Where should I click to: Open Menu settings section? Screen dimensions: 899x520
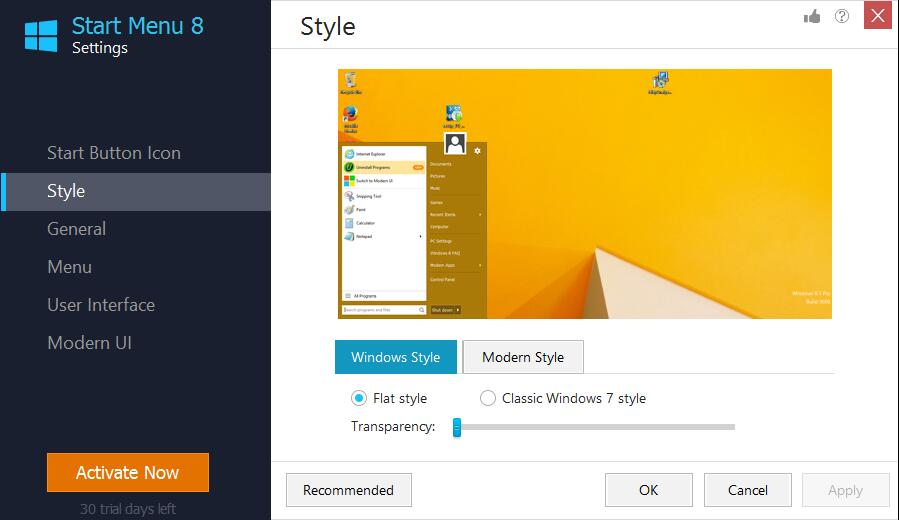pos(69,267)
